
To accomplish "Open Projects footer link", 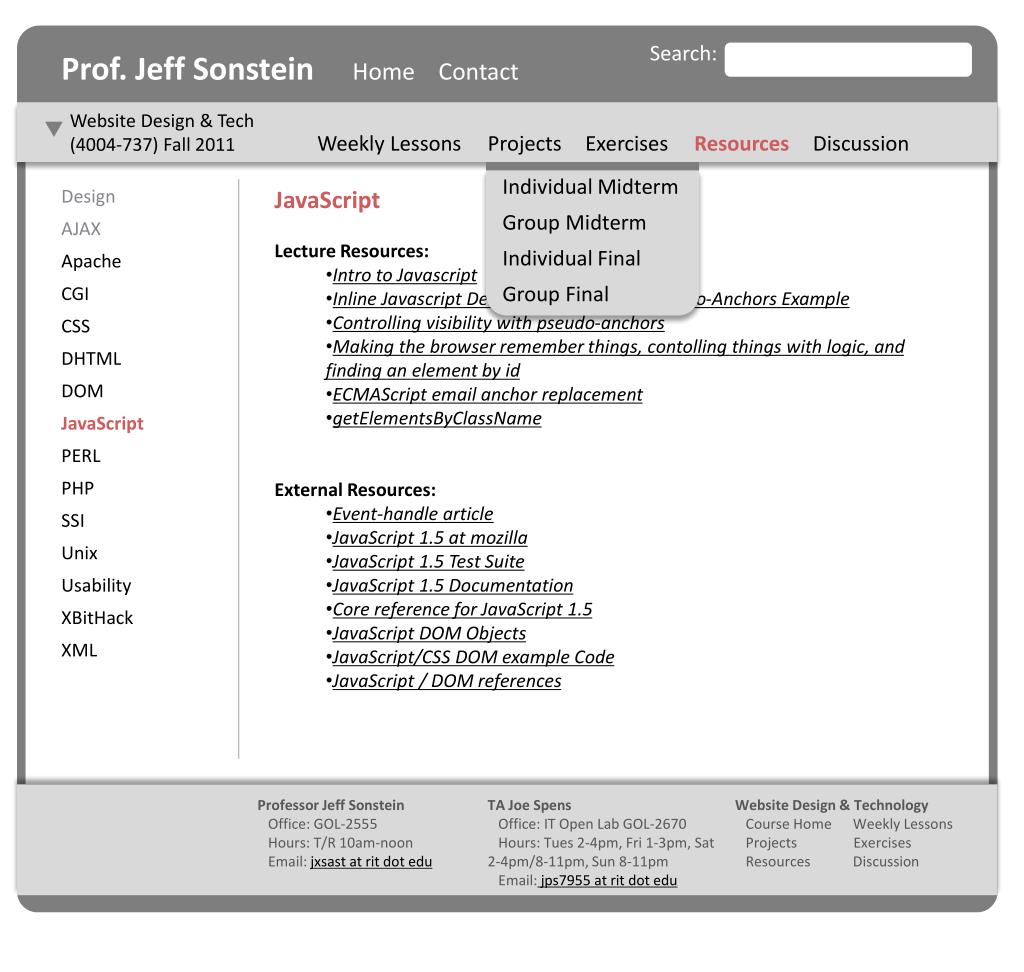I will (x=771, y=843).
